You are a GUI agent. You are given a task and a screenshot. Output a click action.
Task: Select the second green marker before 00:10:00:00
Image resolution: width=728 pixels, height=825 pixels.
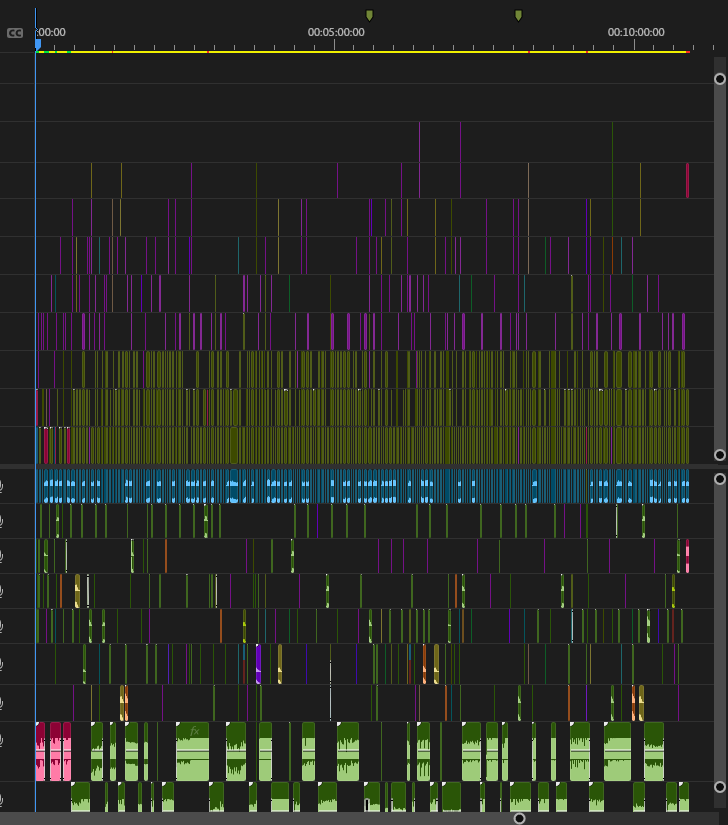(x=518, y=15)
